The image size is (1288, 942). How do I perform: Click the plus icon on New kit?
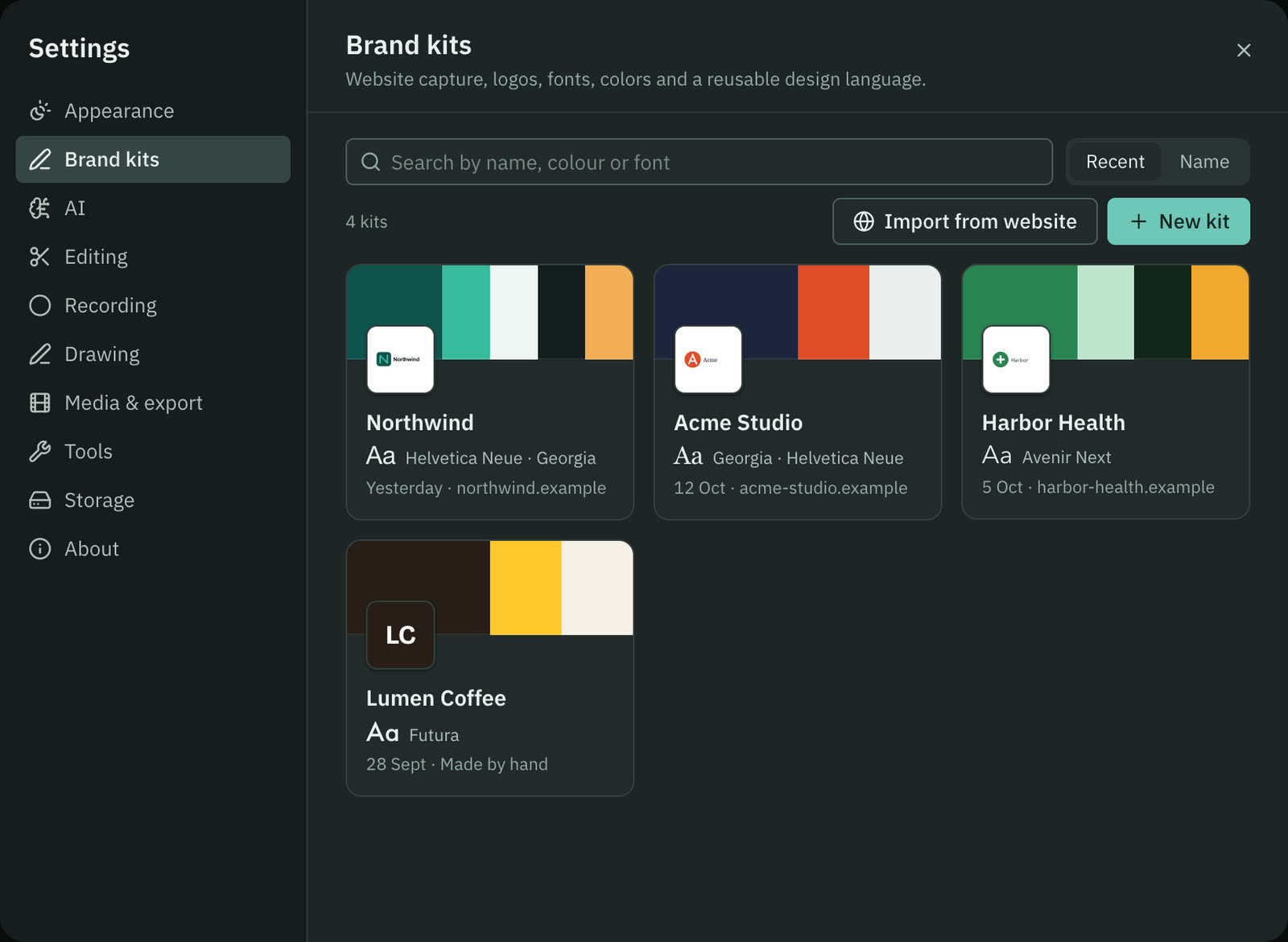1138,221
